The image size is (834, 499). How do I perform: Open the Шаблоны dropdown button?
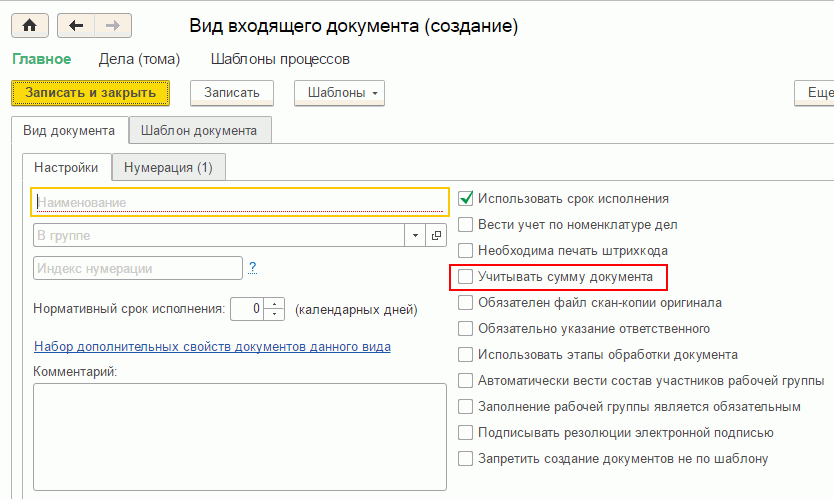tap(339, 93)
